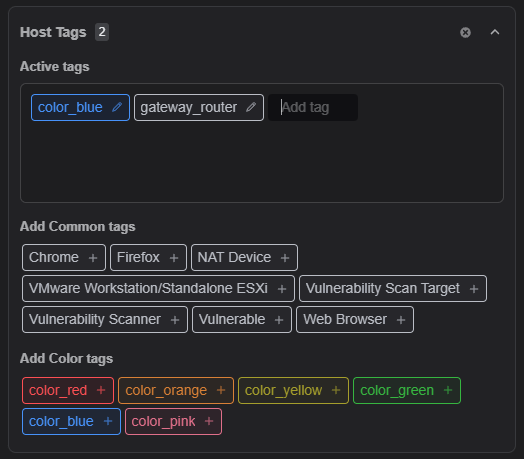
Task: Add the color_yellow tag label
Action: [x=283, y=390]
